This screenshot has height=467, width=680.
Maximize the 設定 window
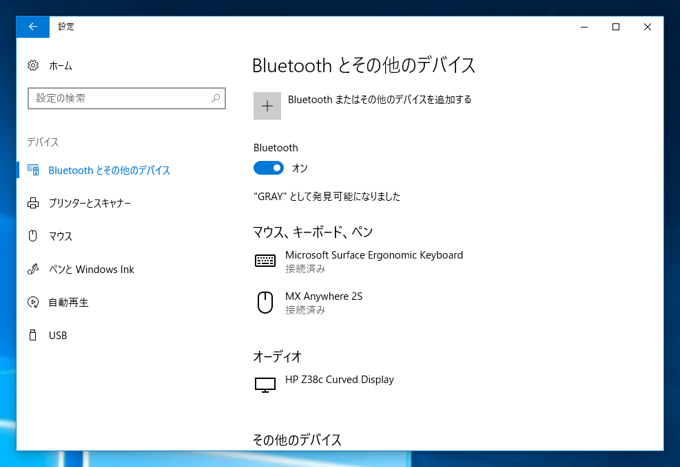[616, 27]
